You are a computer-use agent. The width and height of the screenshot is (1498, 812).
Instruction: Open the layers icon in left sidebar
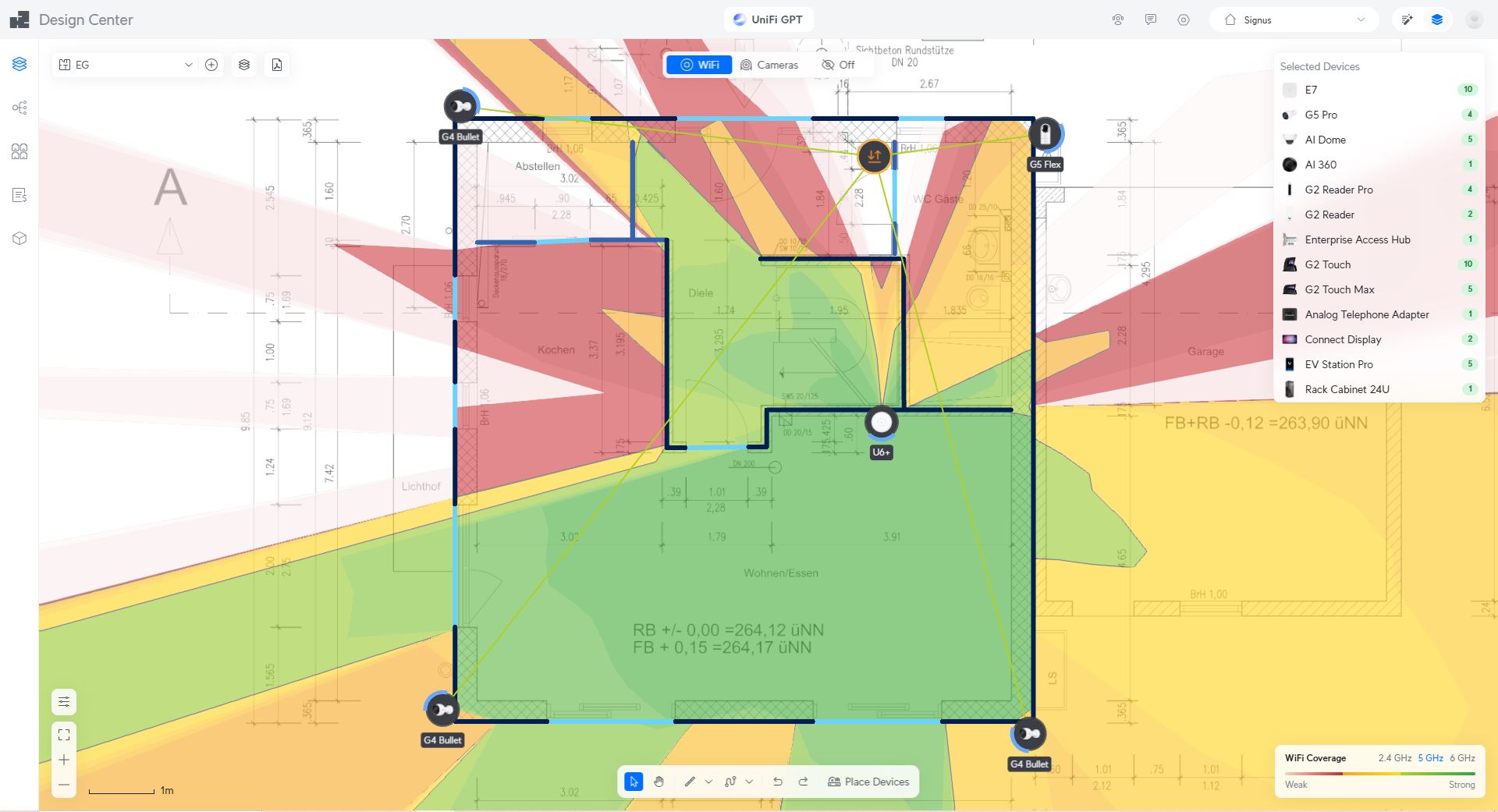[x=20, y=64]
